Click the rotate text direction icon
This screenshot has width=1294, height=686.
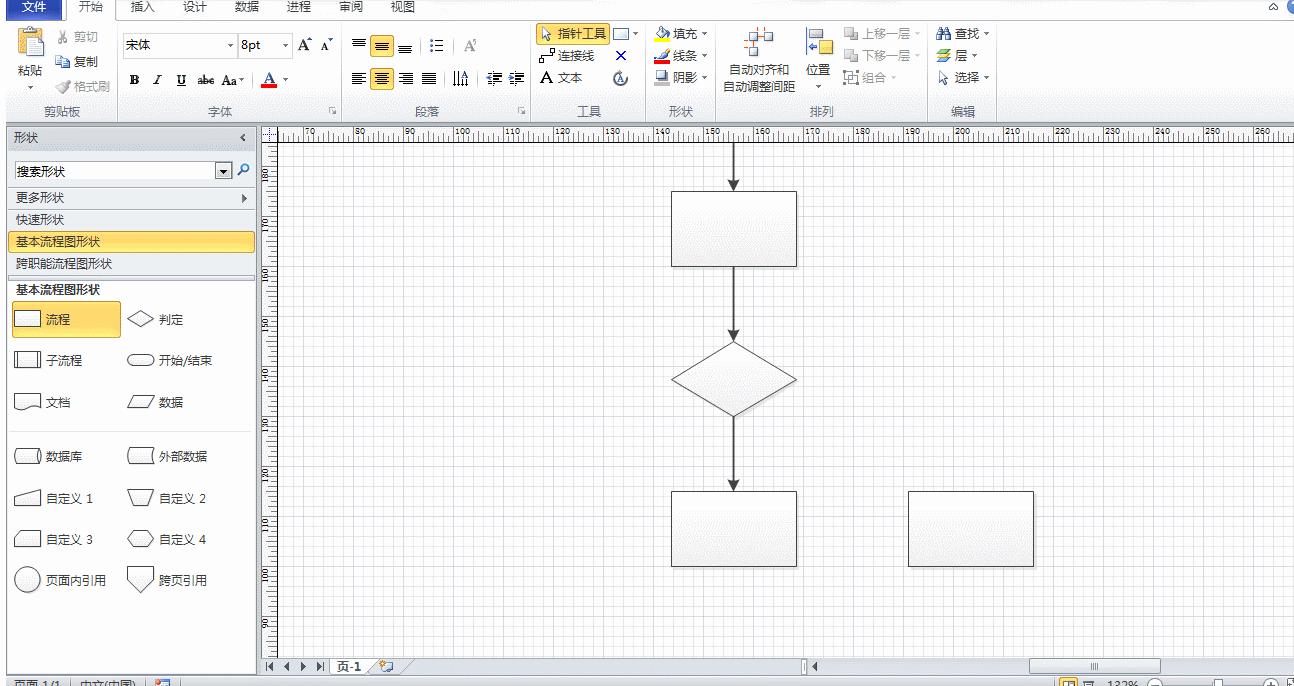(460, 79)
